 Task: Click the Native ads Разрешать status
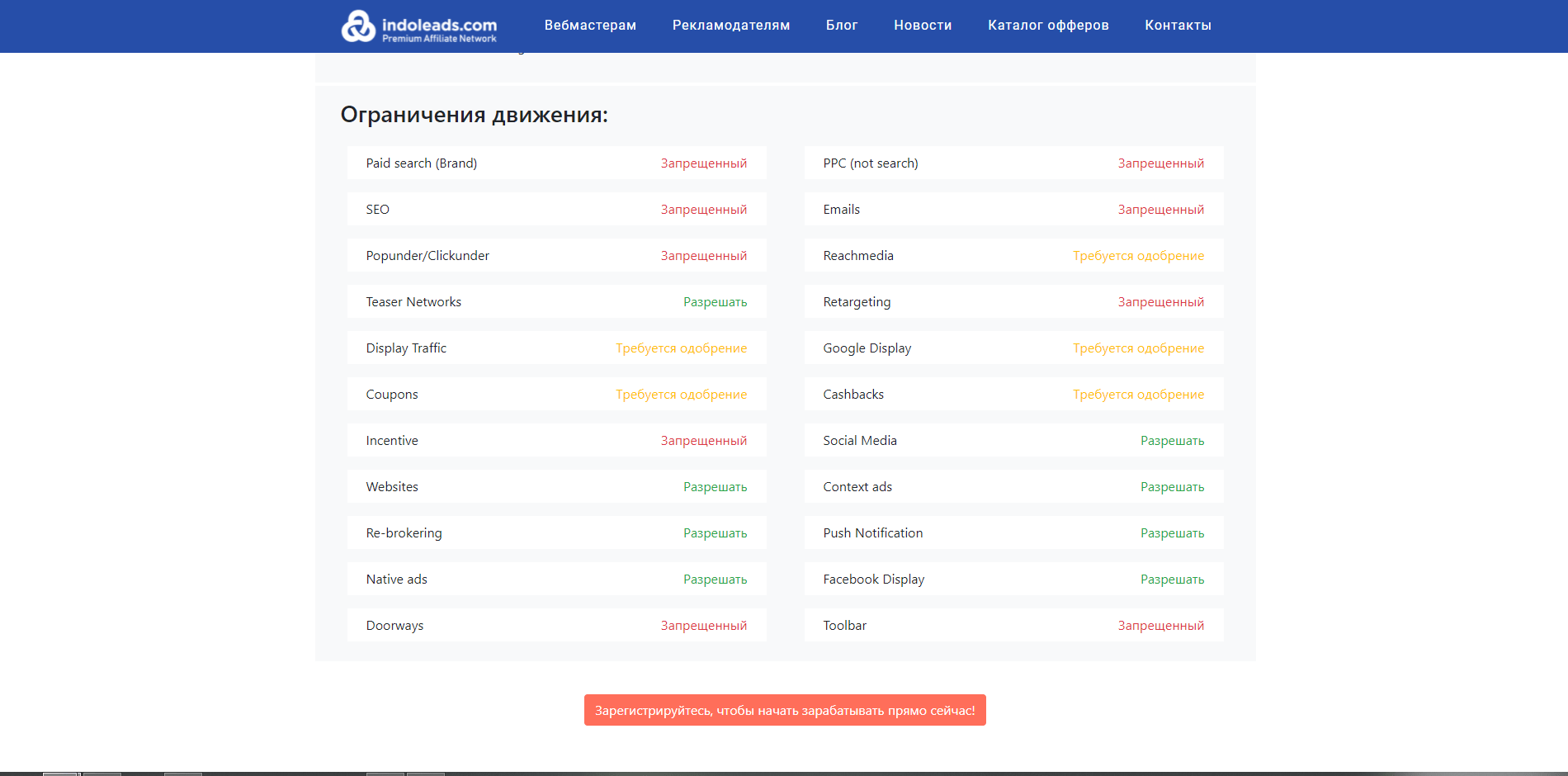coord(715,580)
